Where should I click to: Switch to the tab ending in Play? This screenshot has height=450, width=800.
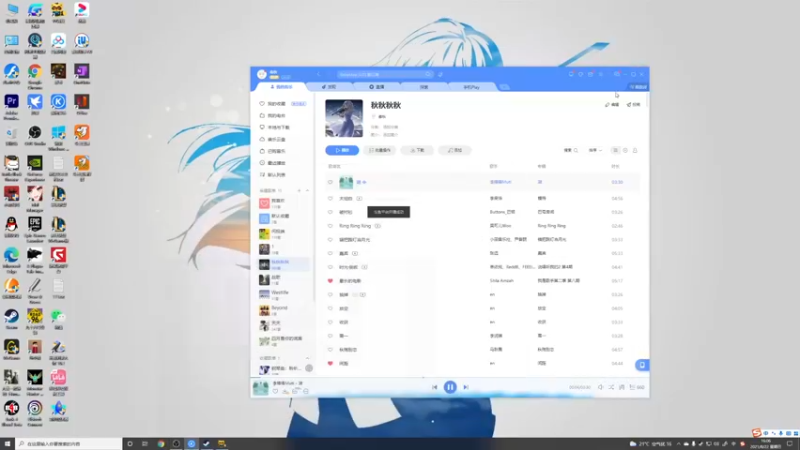tap(471, 87)
